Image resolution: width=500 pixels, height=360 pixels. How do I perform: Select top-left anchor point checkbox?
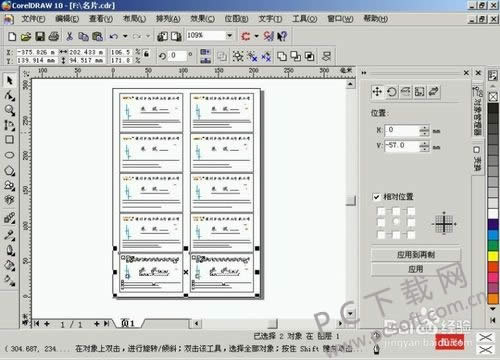pyautogui.click(x=381, y=211)
